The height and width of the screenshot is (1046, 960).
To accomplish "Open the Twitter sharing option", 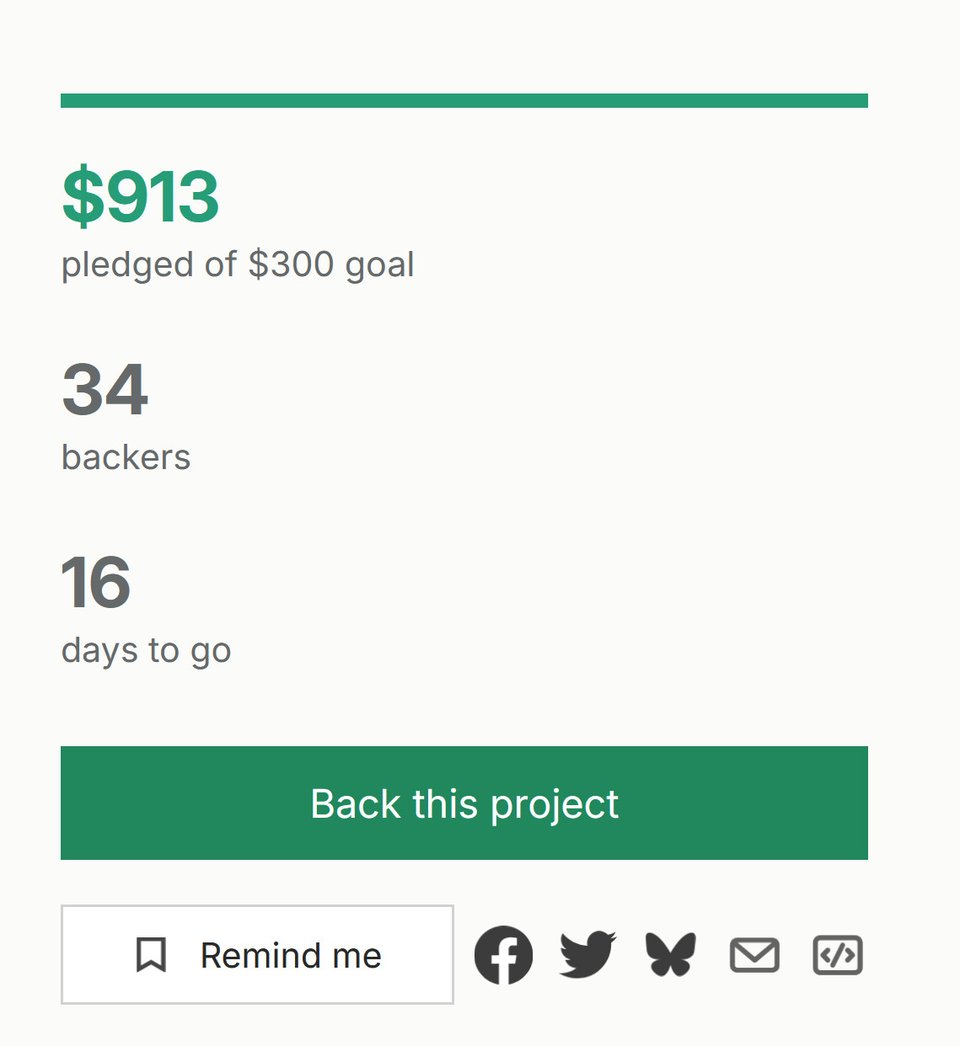I will coord(586,954).
